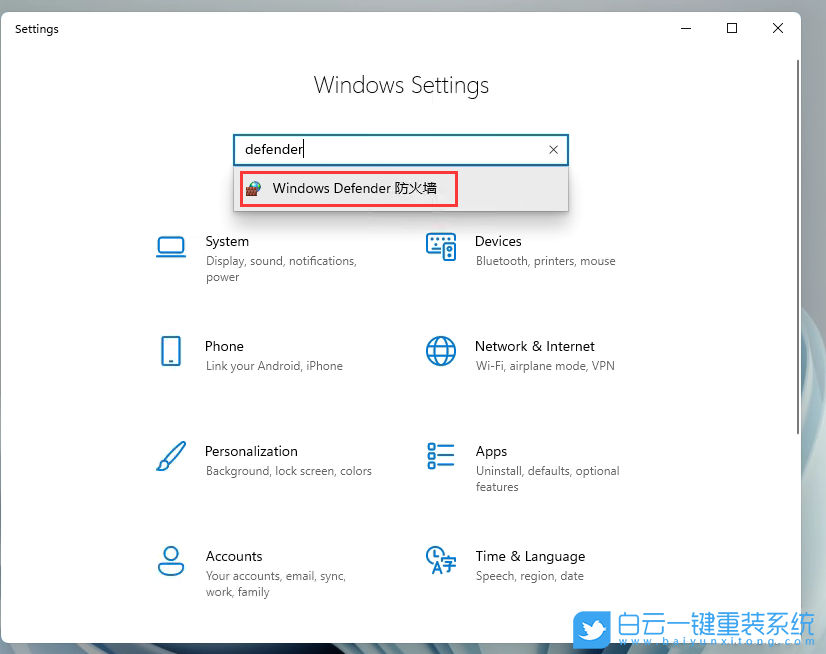The width and height of the screenshot is (826, 654).
Task: Select the Windows Defender 防火墙 search suggestion
Action: [x=348, y=188]
